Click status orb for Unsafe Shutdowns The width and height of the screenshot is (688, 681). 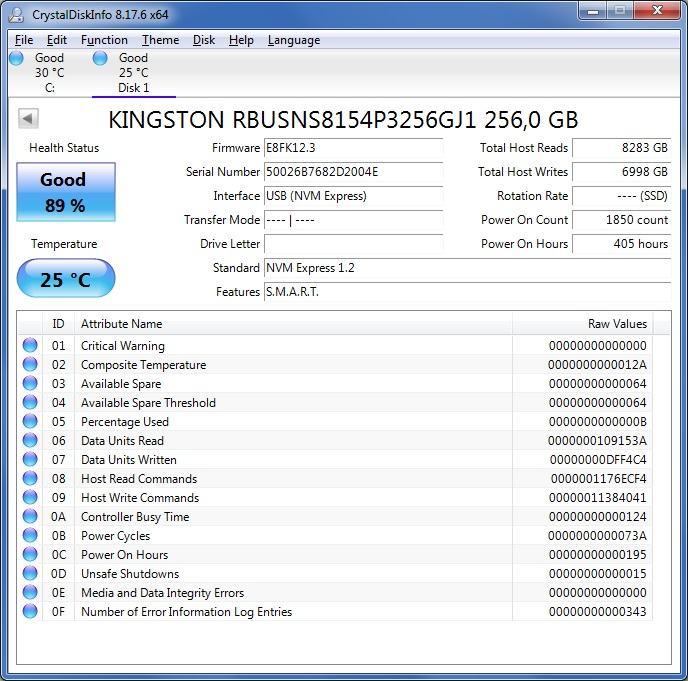tap(30, 573)
